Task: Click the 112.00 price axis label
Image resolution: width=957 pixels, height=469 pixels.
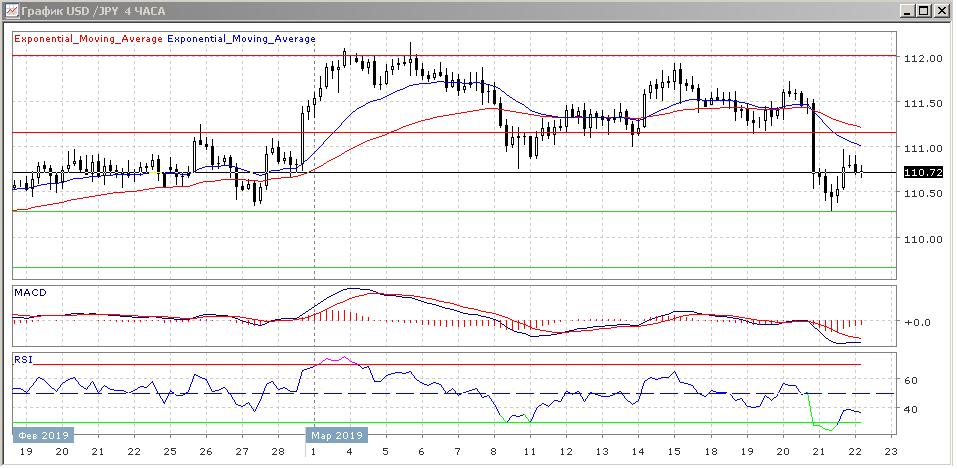Action: click(924, 59)
